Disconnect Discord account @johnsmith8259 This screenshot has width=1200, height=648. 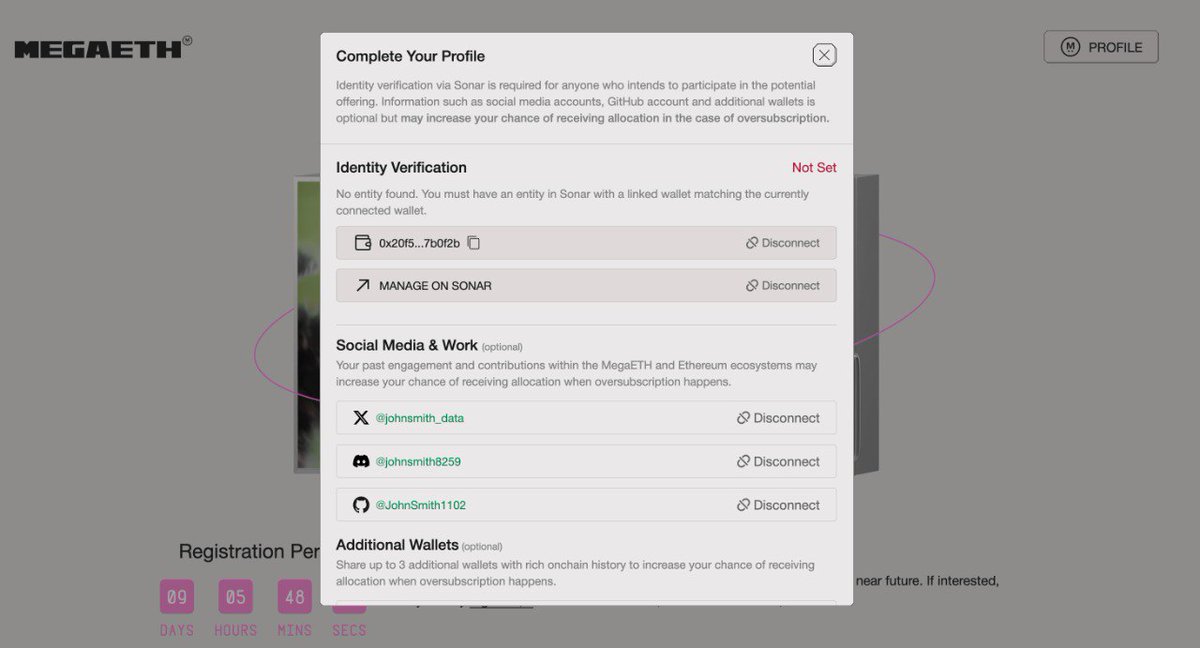[778, 462]
